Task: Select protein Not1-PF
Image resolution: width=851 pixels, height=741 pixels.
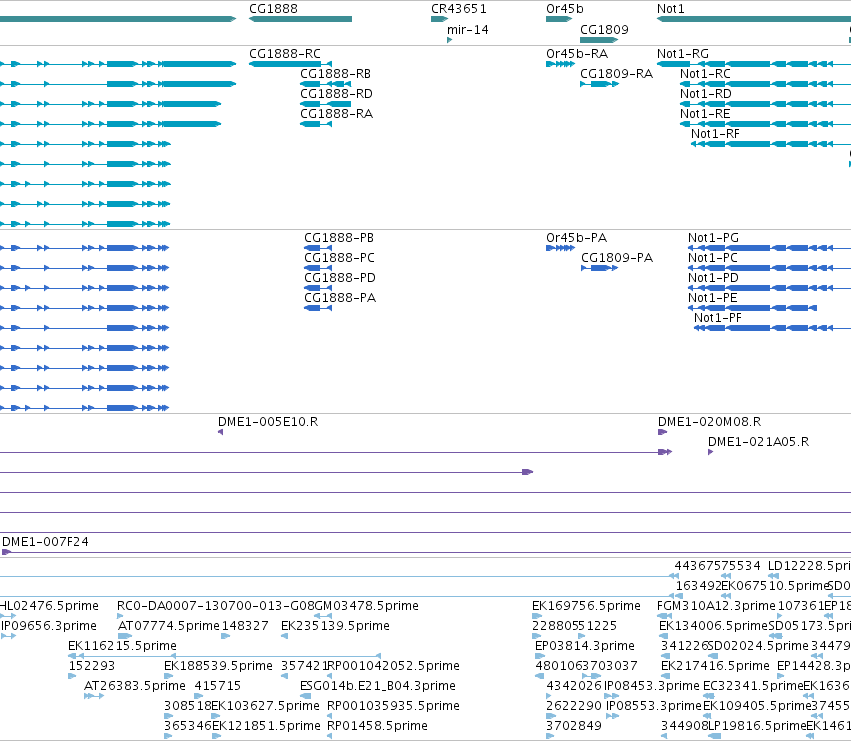Action: coord(772,328)
